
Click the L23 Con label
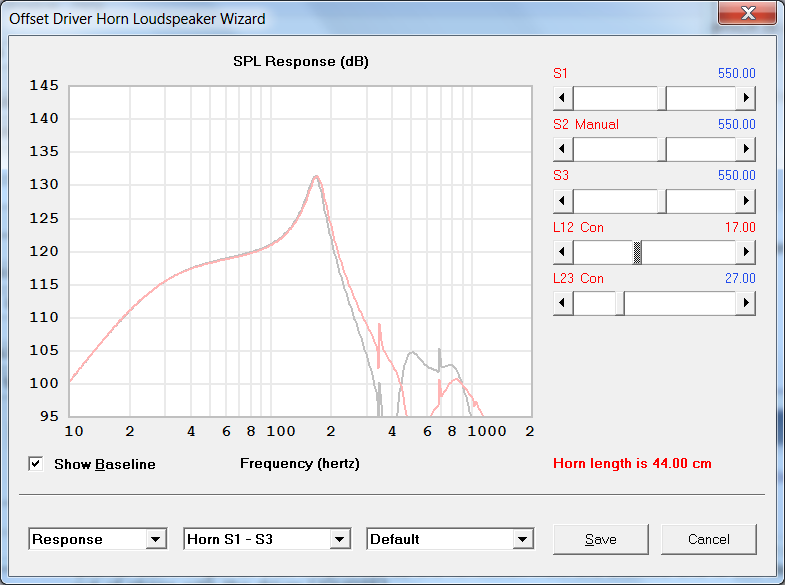tap(578, 279)
